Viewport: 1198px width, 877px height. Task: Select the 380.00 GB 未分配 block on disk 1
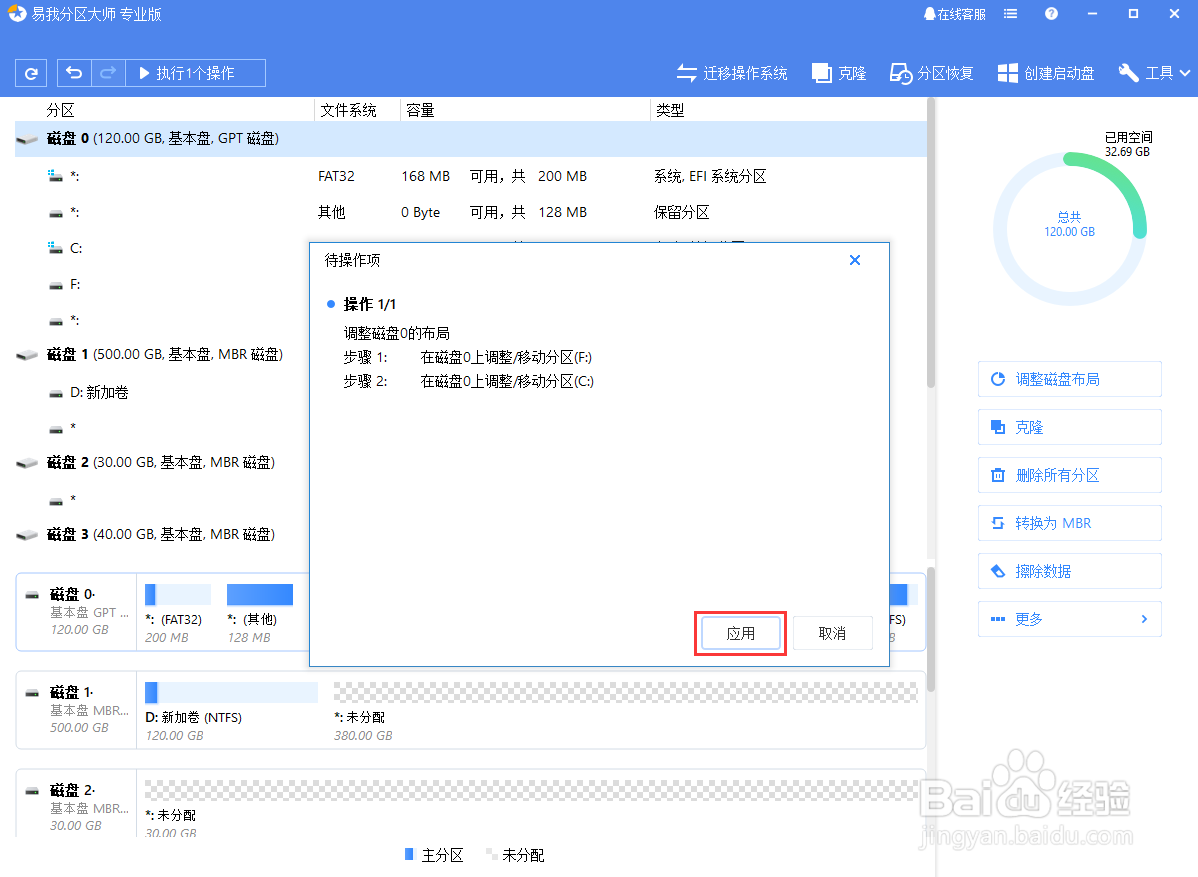(x=626, y=712)
